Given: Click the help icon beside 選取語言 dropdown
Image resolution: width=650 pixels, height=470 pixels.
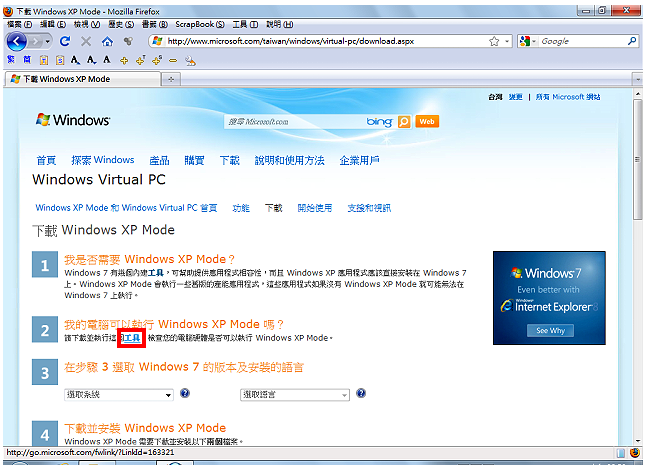Looking at the screenshot, I should pyautogui.click(x=361, y=393).
